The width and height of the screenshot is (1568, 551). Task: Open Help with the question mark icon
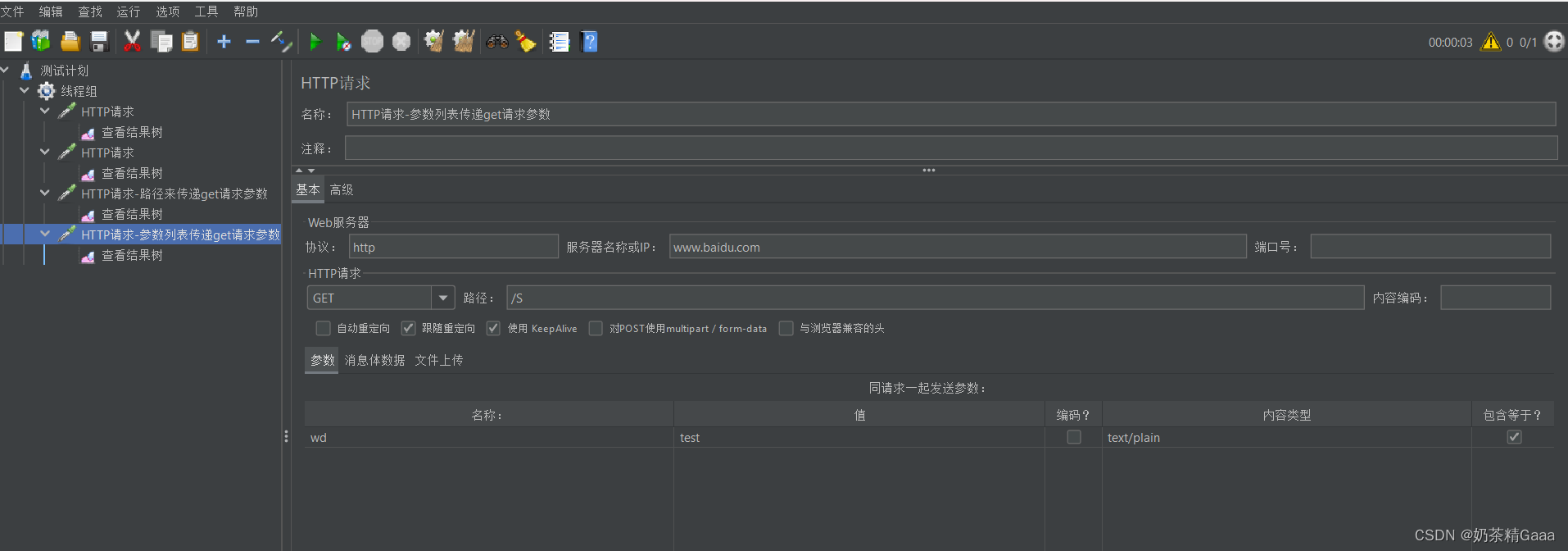click(x=588, y=41)
